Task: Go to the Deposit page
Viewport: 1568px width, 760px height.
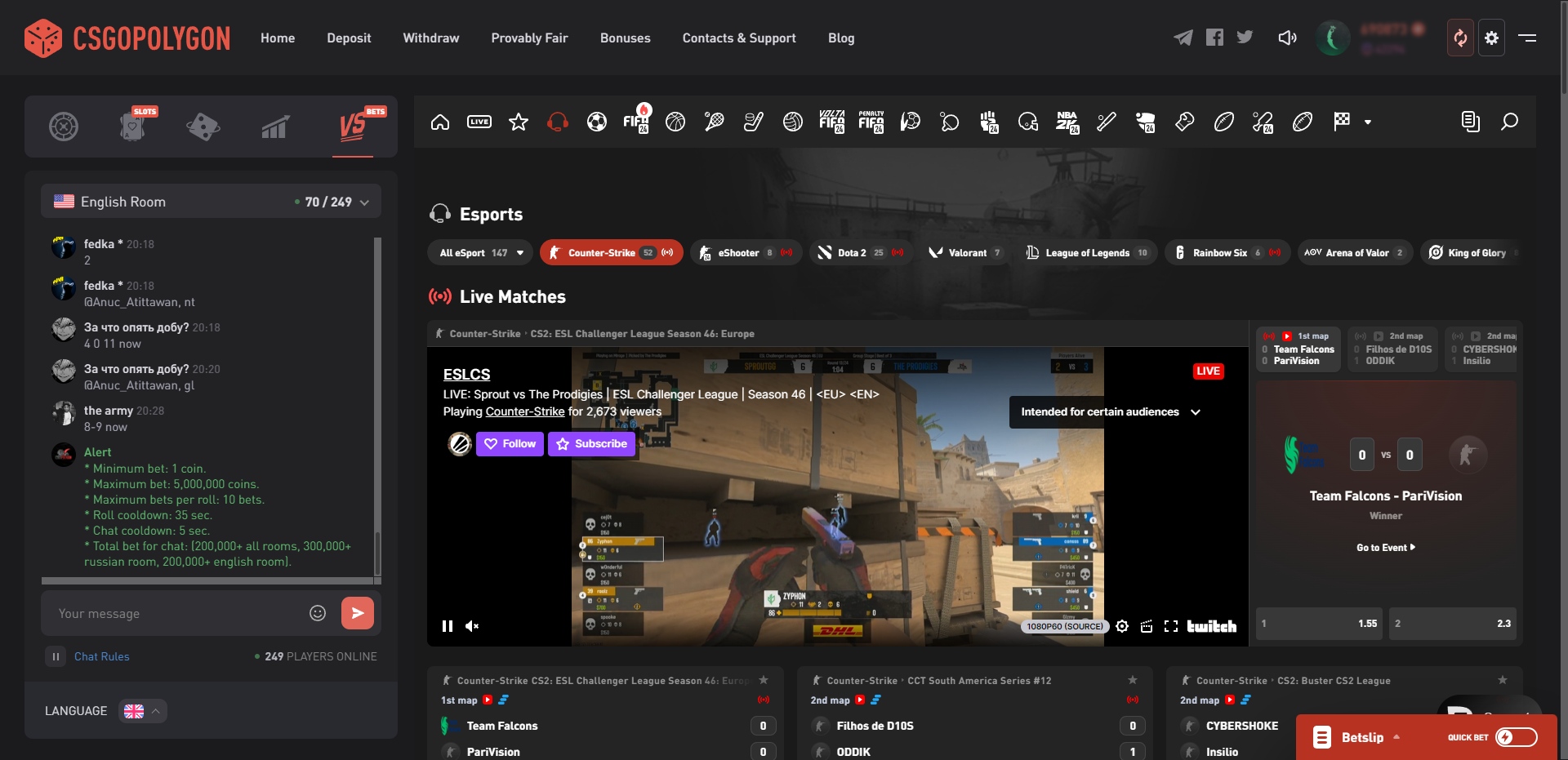Action: (349, 38)
